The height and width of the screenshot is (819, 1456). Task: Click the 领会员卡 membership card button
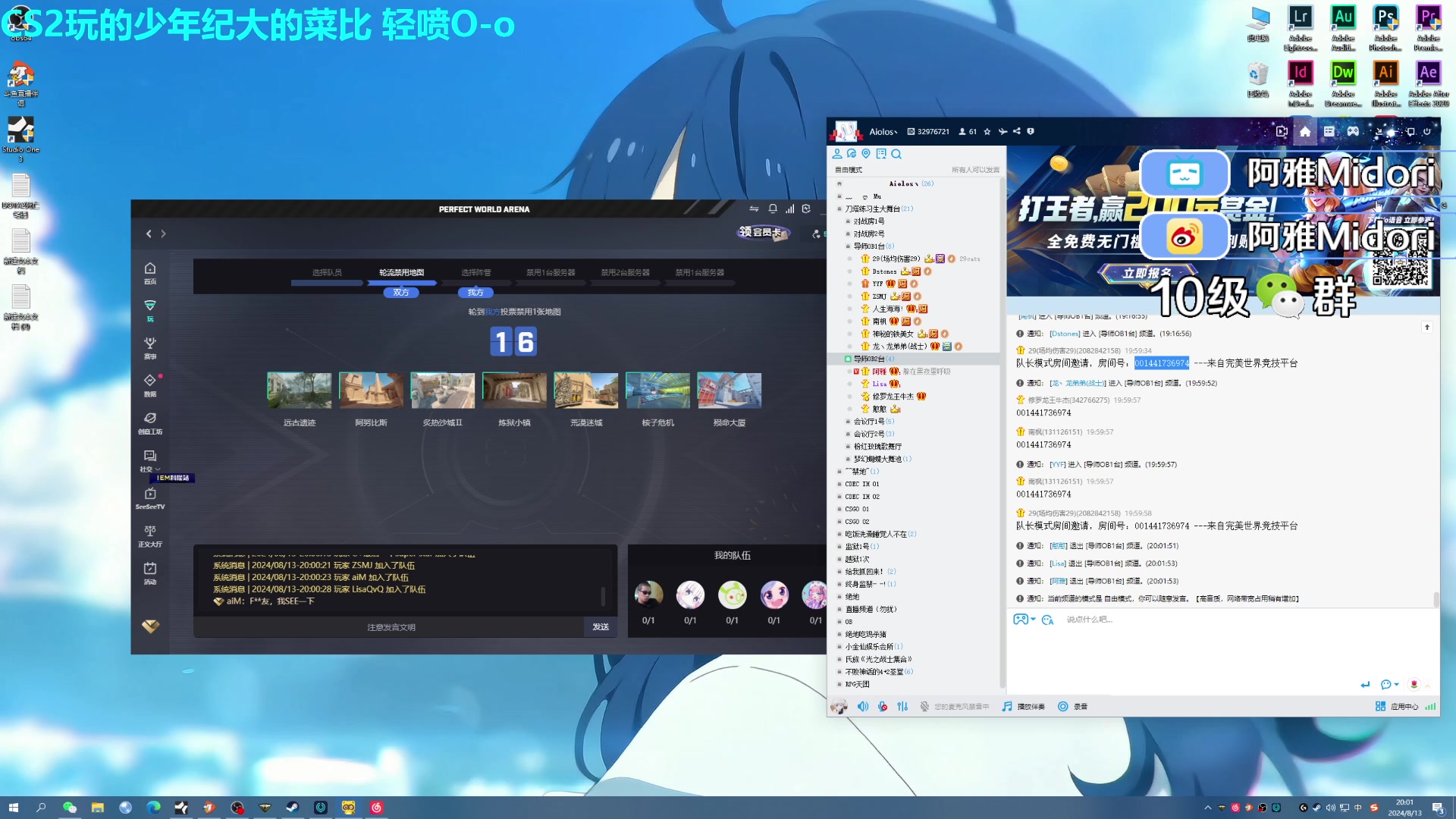click(x=764, y=232)
